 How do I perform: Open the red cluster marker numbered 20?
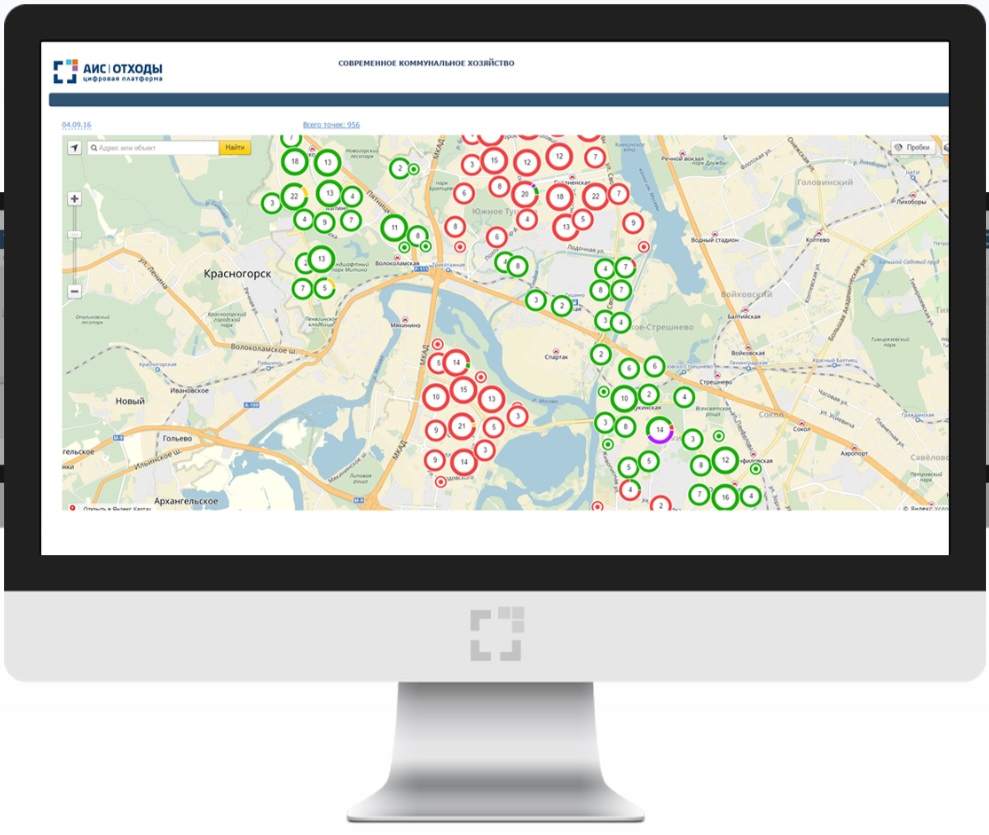[525, 194]
